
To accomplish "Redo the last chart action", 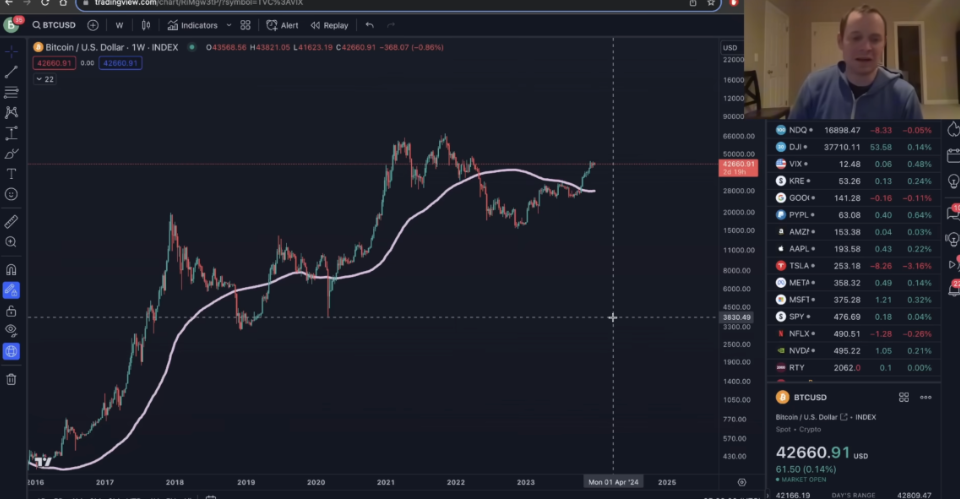I will [x=391, y=25].
